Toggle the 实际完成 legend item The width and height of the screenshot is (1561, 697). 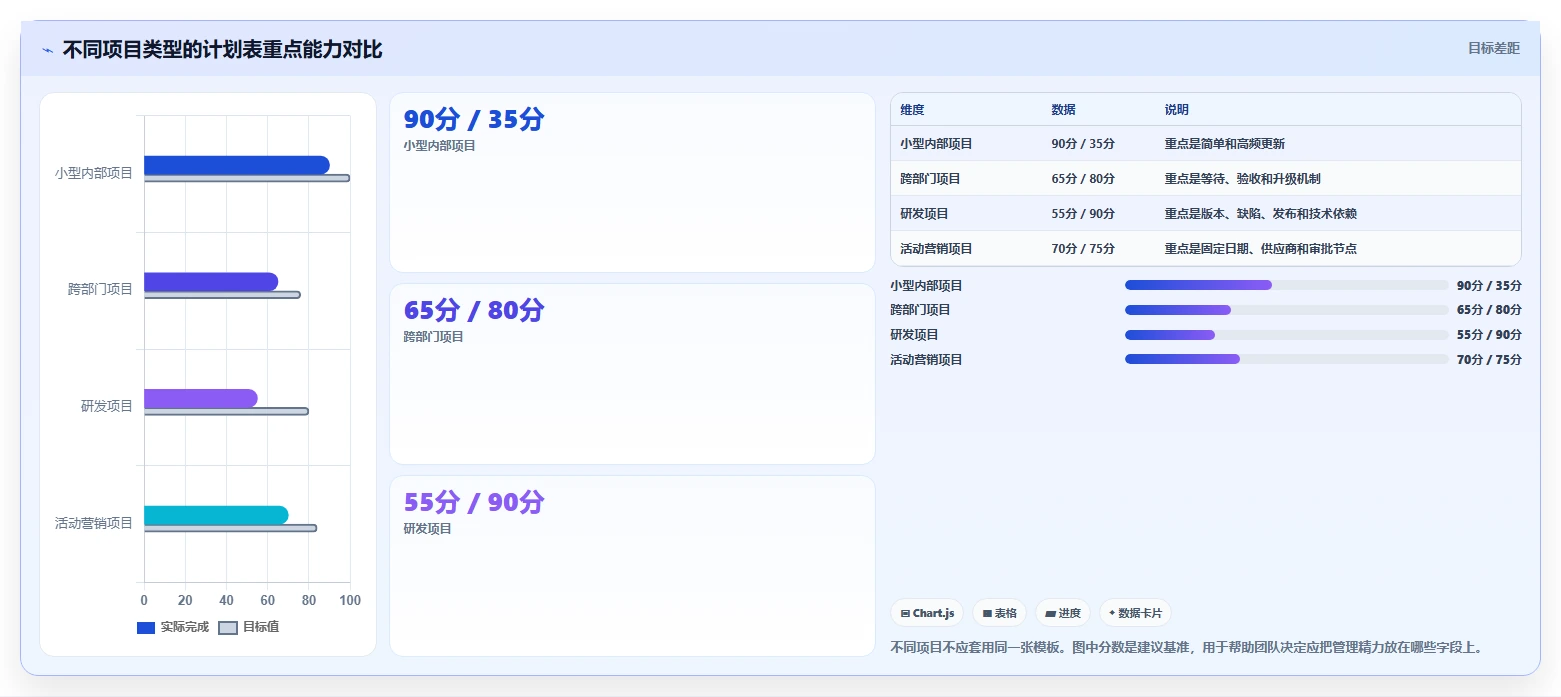pos(173,627)
